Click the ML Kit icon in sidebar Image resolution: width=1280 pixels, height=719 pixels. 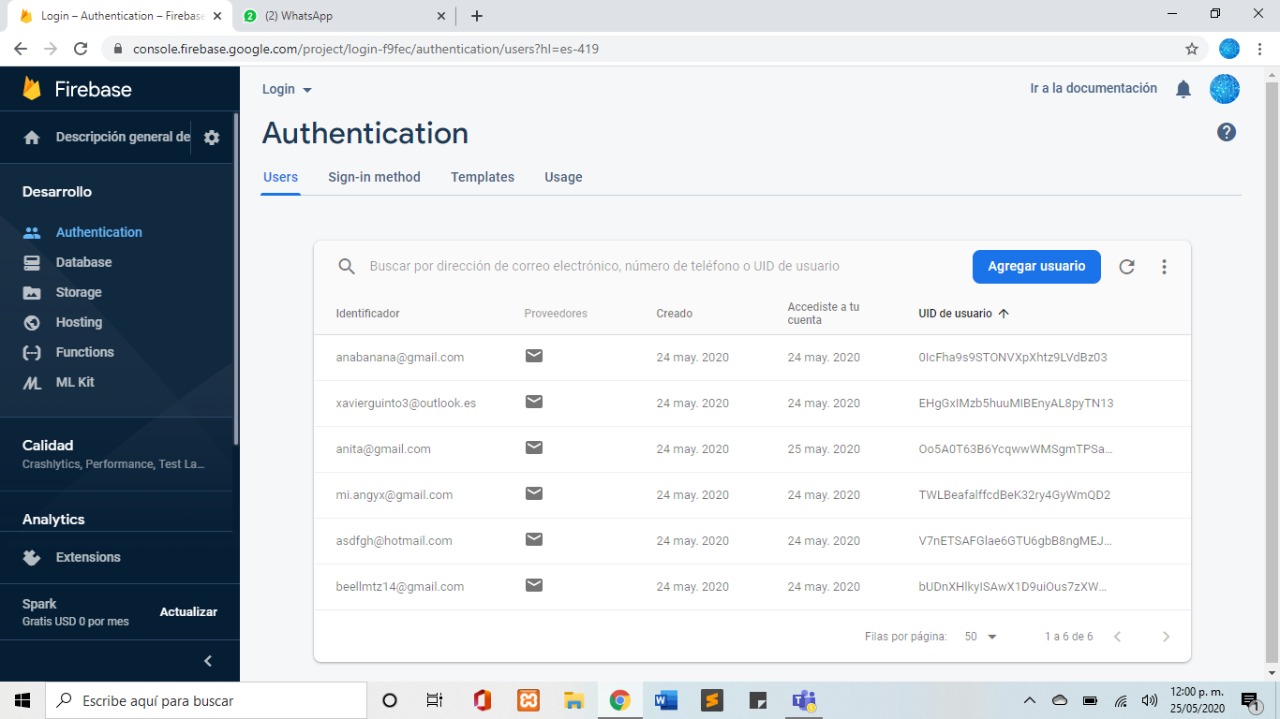pos(32,382)
